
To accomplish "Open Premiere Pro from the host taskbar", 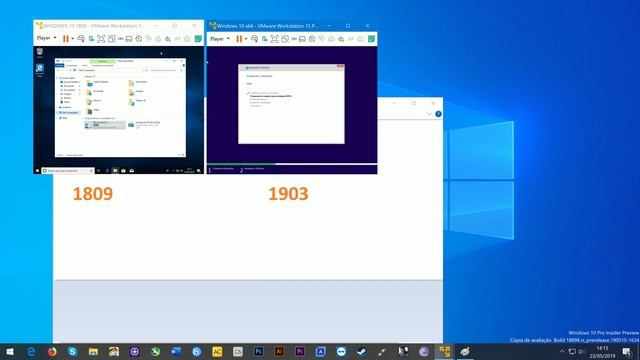I will pos(300,351).
